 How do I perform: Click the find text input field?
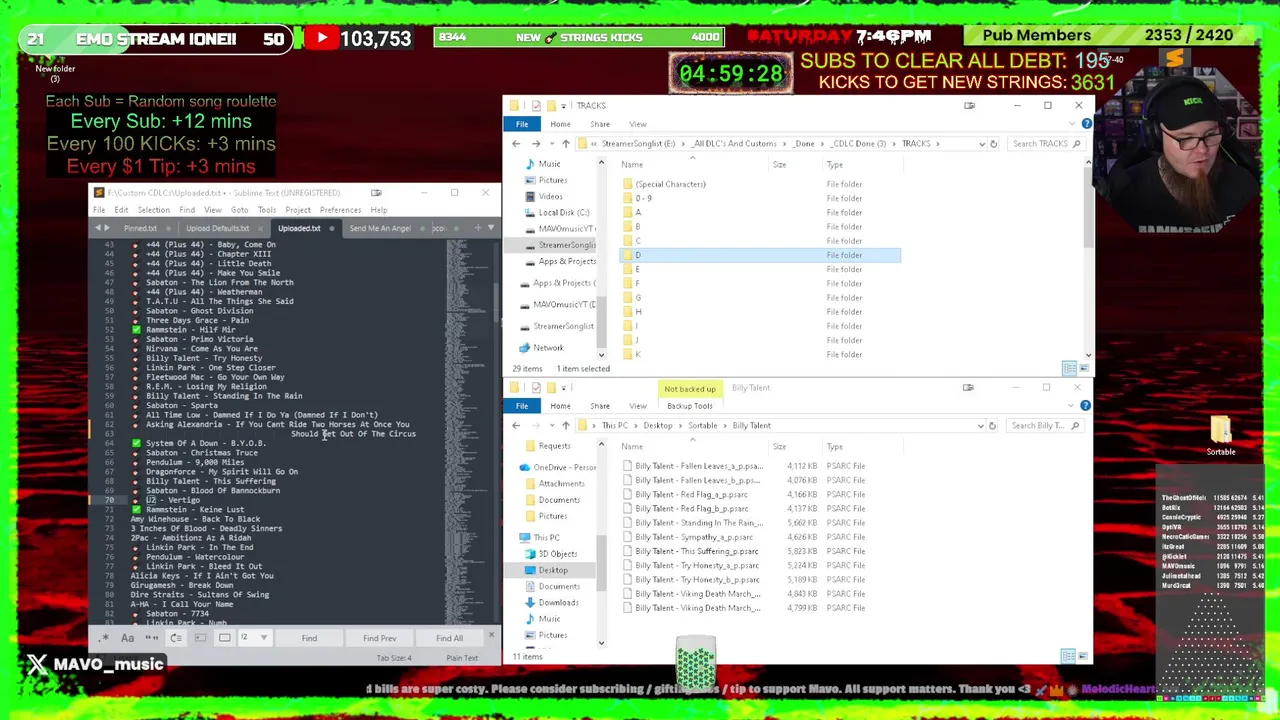point(247,638)
